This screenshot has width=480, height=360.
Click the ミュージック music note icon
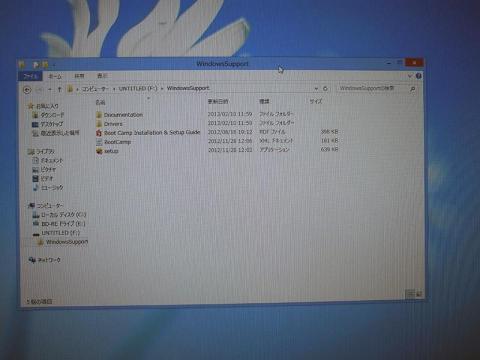36,188
